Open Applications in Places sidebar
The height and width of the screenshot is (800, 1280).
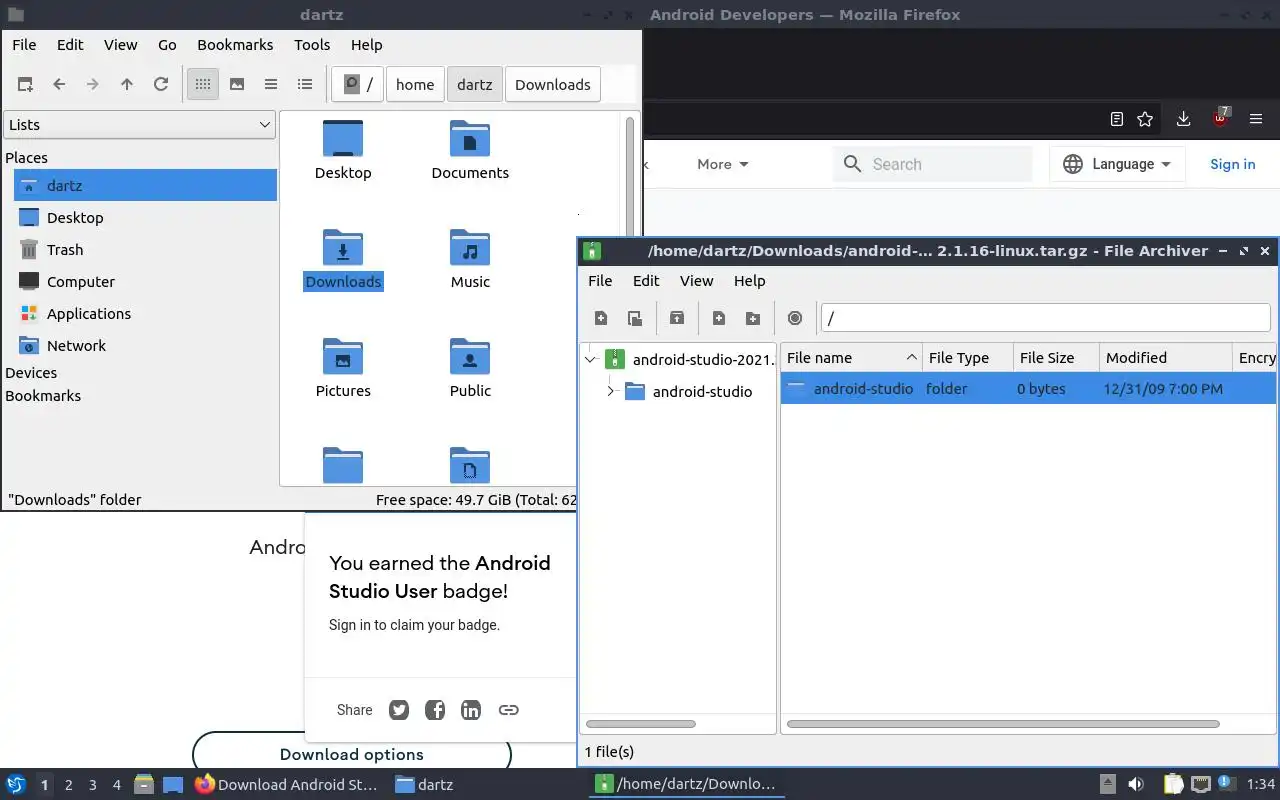[146, 314]
